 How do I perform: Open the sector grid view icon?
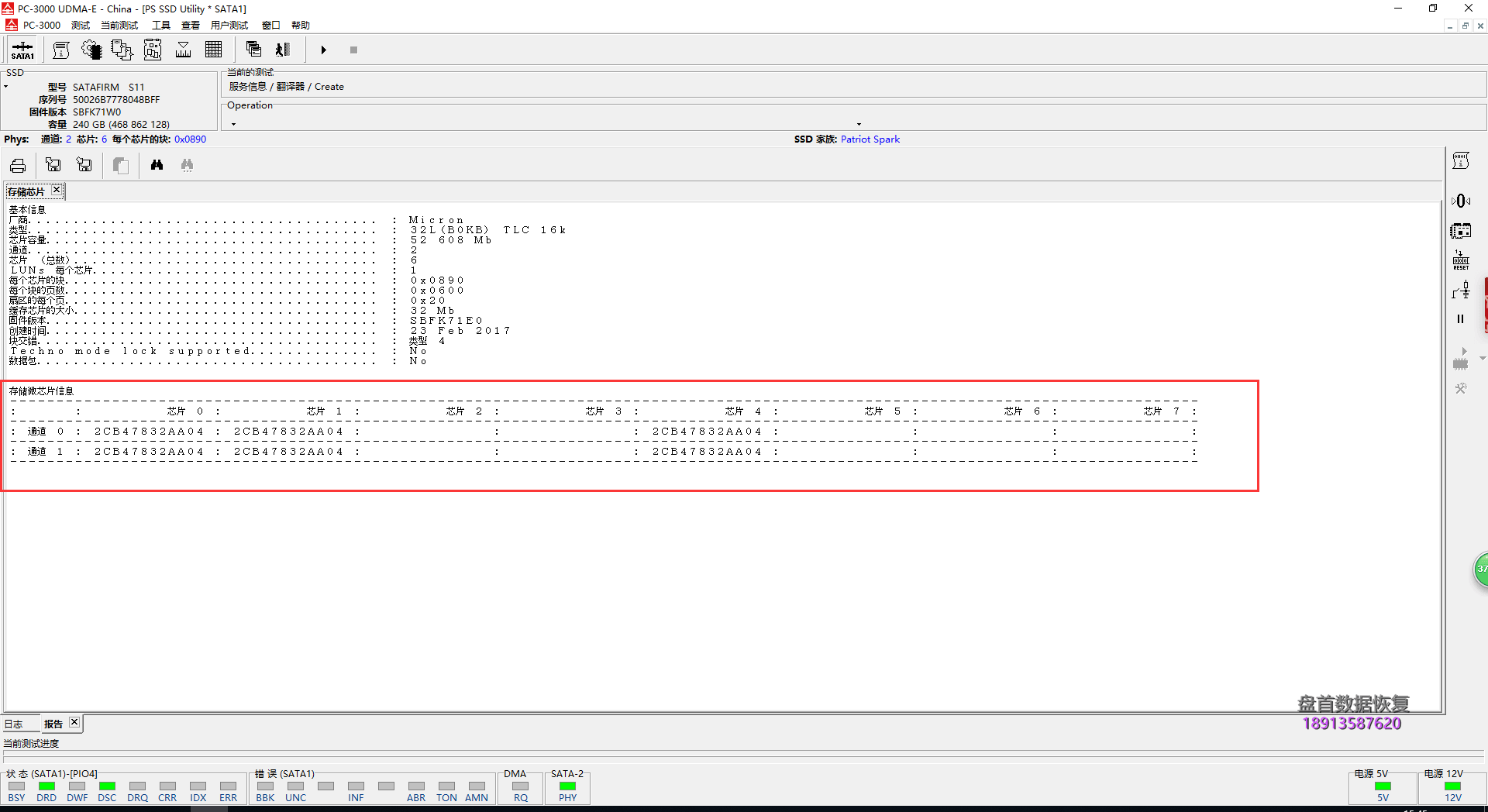214,50
